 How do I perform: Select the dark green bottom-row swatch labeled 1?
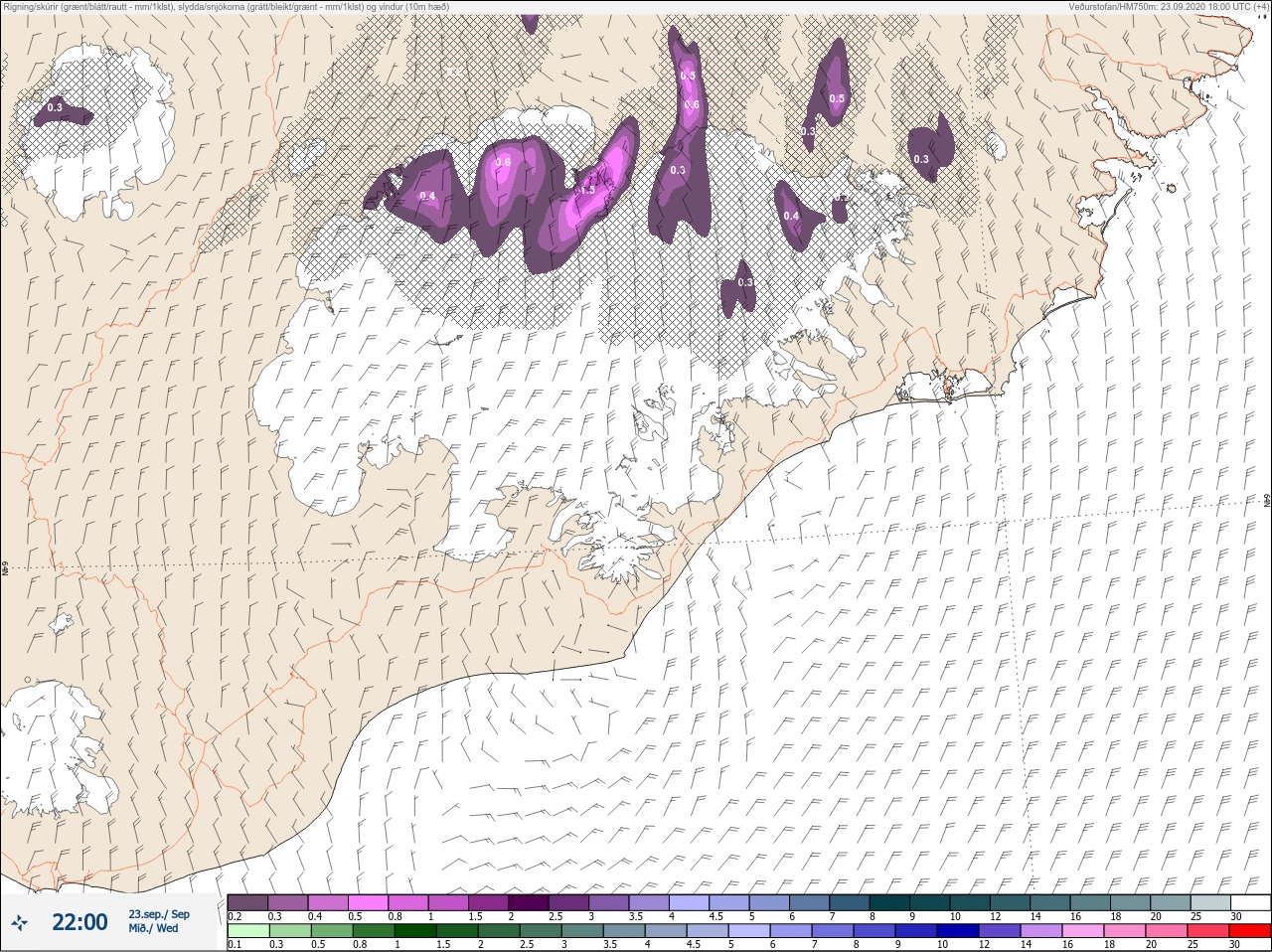click(414, 931)
